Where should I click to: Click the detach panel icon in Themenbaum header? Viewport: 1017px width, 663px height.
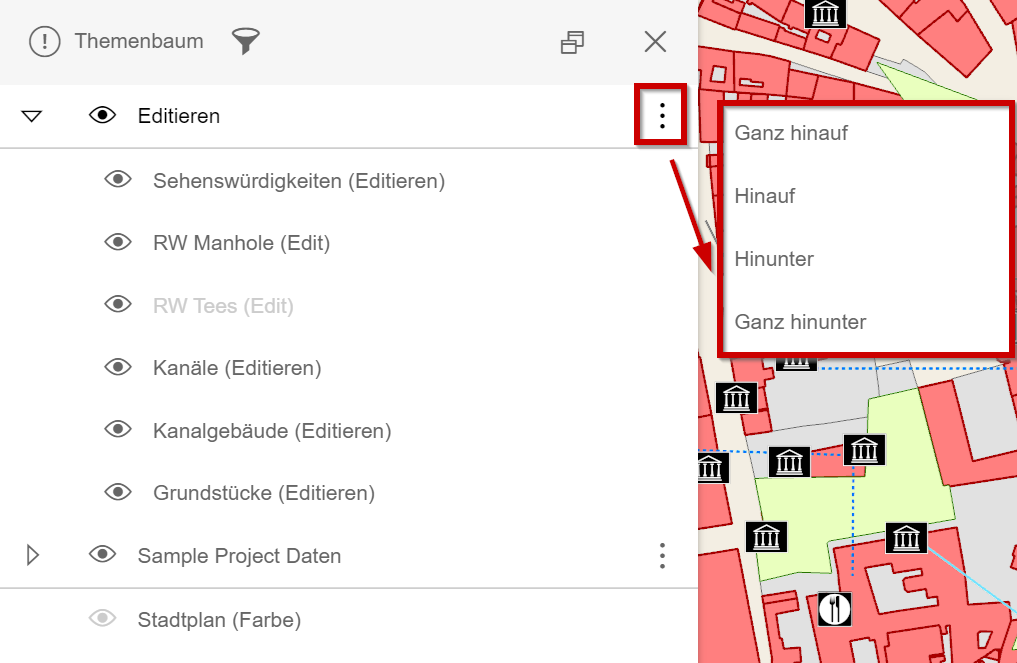coord(572,42)
